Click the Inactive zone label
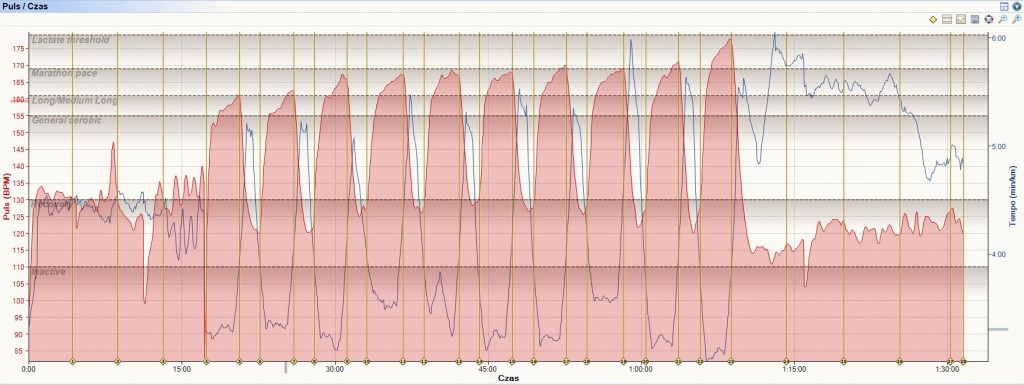The image size is (1024, 385). point(48,271)
